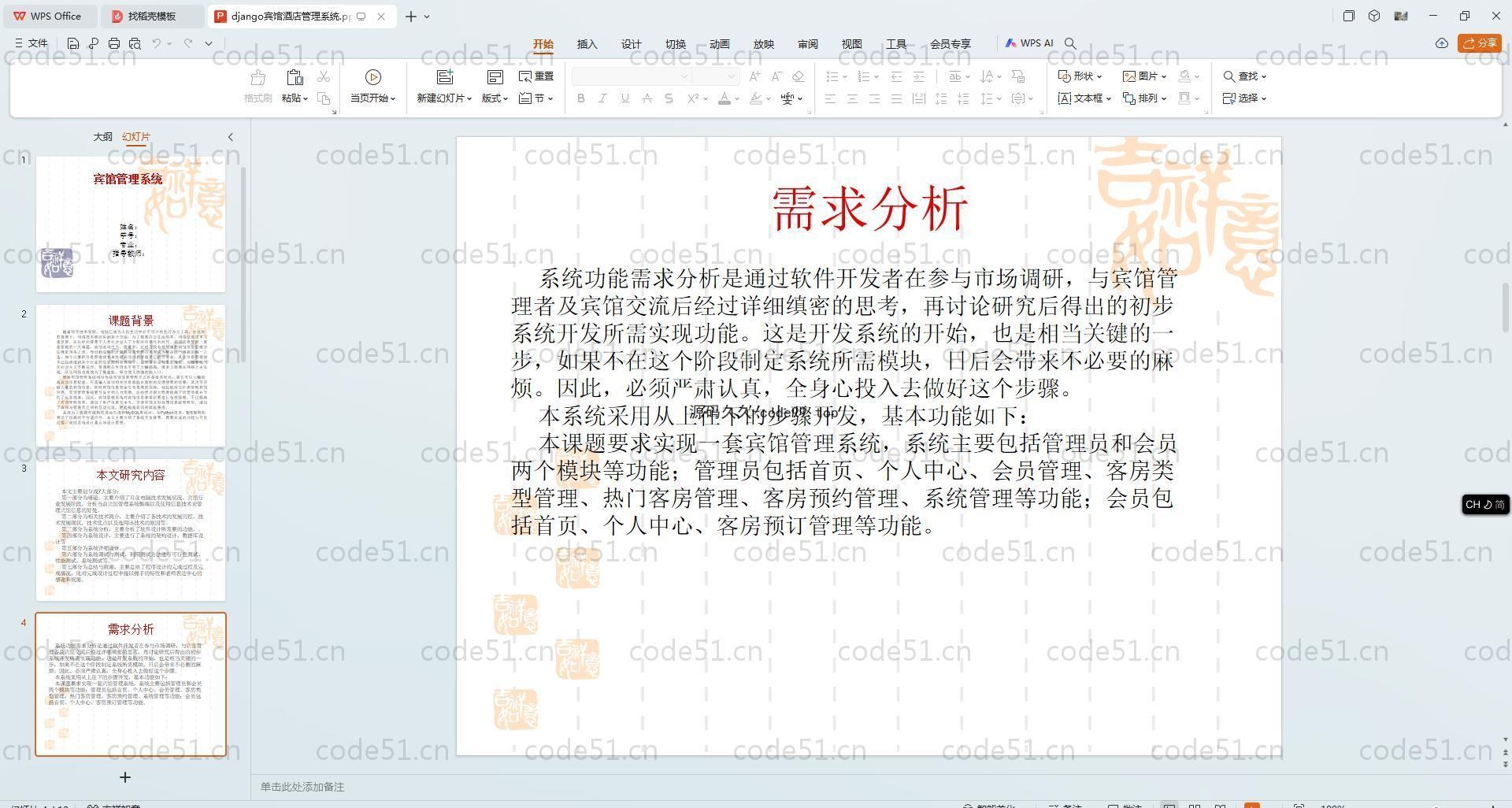The image size is (1512, 808).
Task: Click the Paste clipboard icon
Action: (295, 77)
